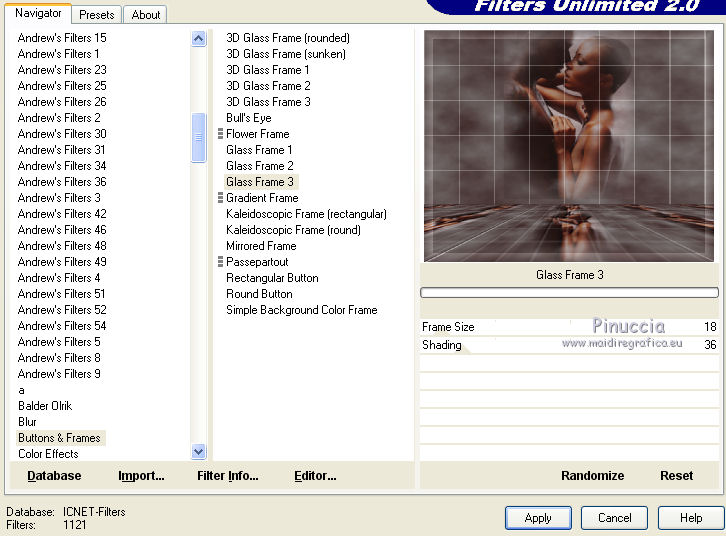Screen dimensions: 726x536
Task: Choose Glass Frame 1 filter
Action: (x=259, y=150)
